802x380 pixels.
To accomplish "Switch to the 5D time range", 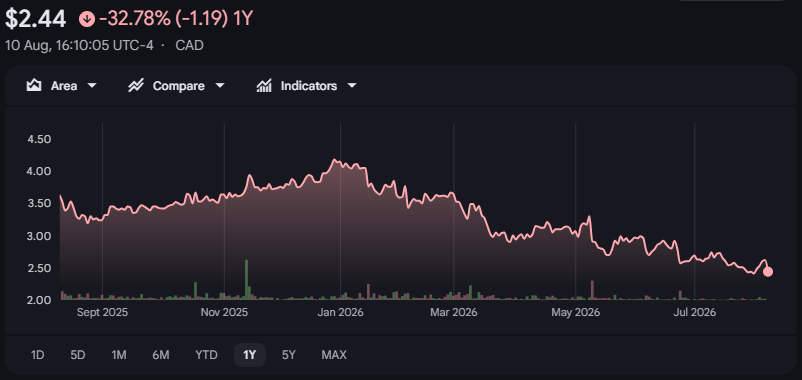I will pyautogui.click(x=78, y=354).
